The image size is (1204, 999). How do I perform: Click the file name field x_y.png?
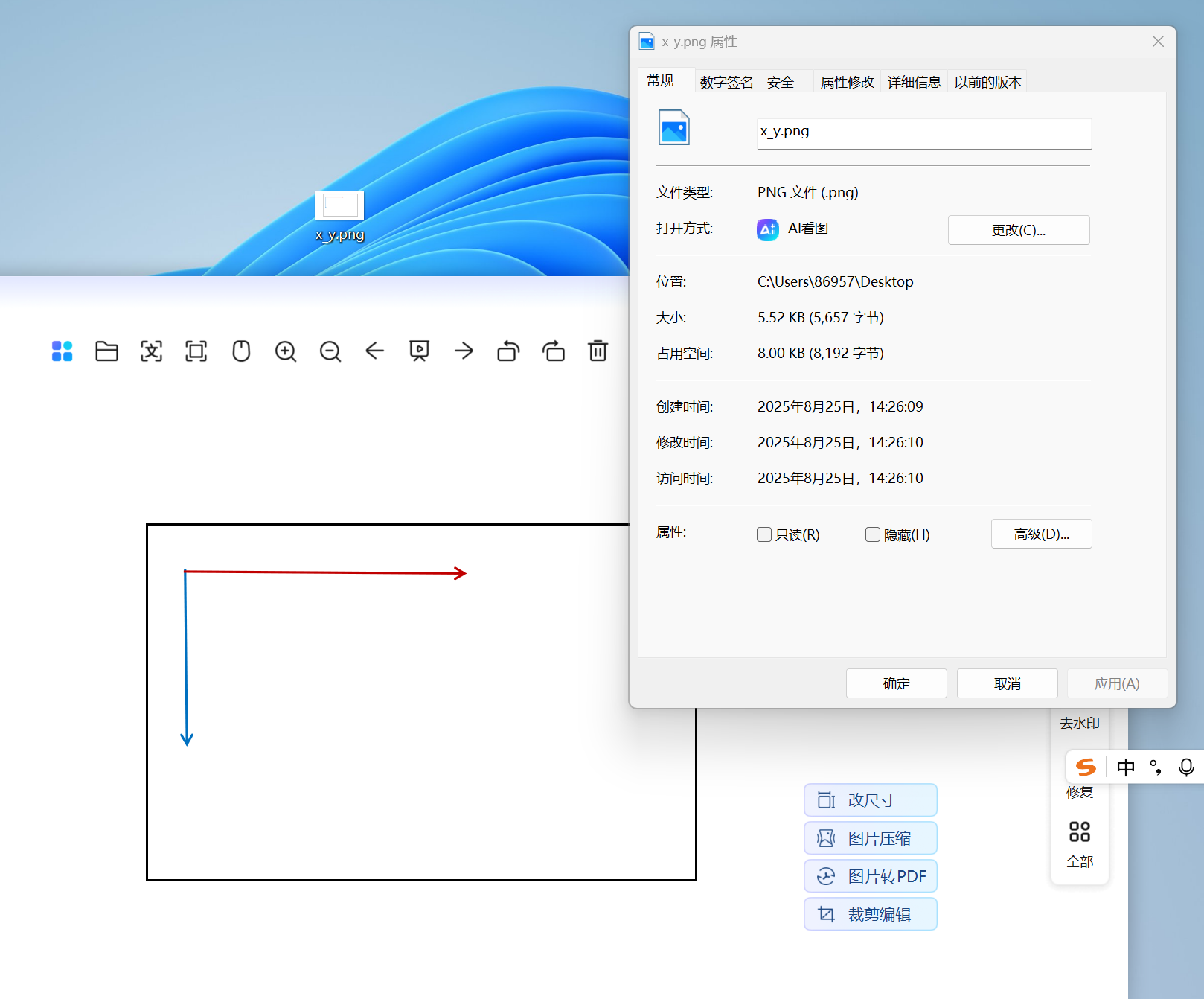tap(924, 133)
